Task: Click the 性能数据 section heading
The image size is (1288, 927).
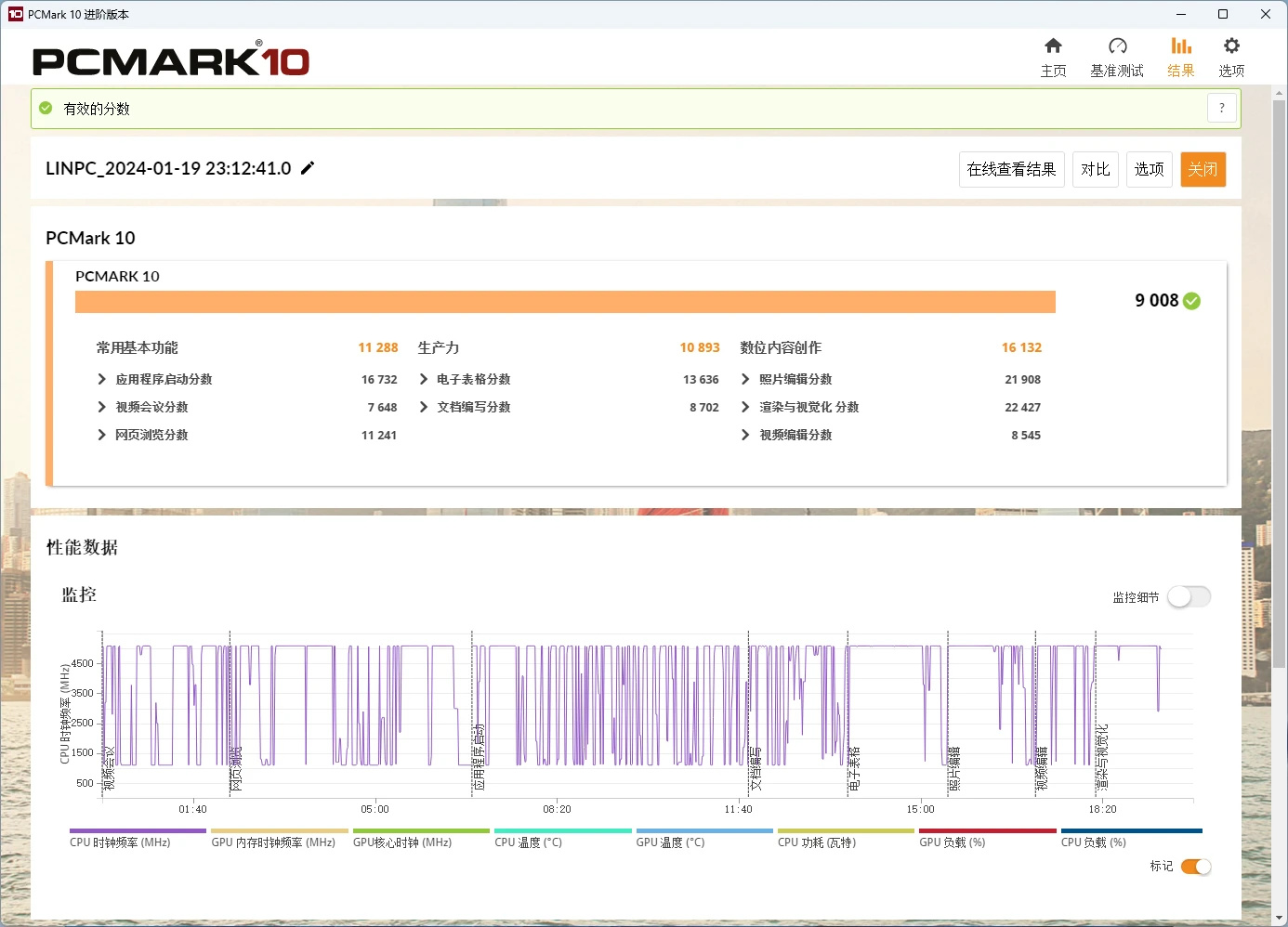Action: (x=82, y=547)
